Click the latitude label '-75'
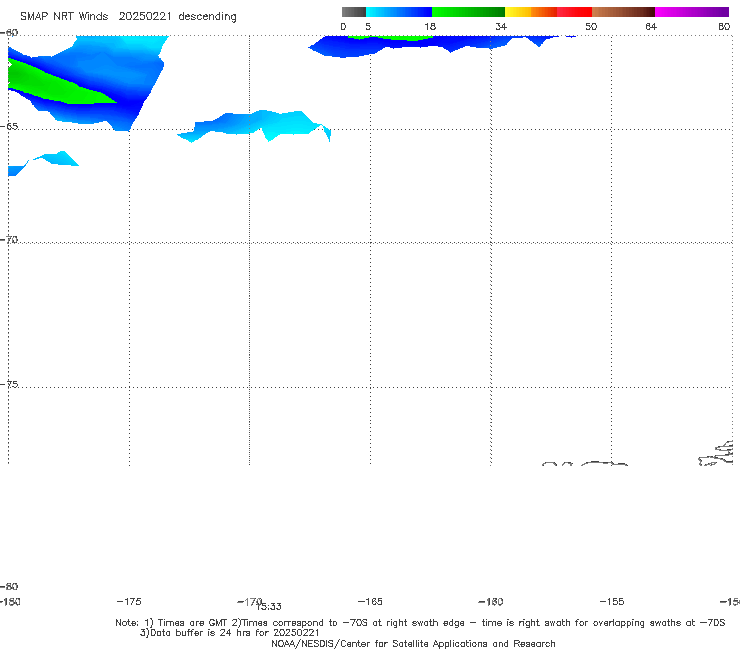This screenshot has height=650, width=740. [x=9, y=384]
